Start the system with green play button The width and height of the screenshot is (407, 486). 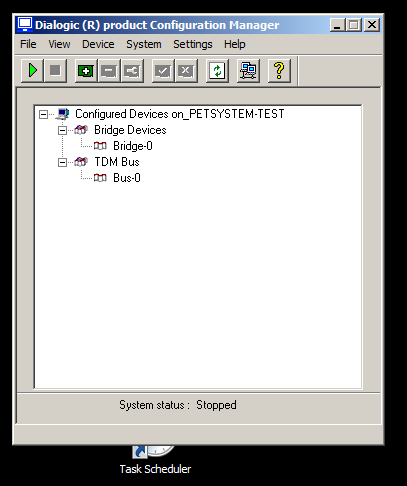coord(32,71)
